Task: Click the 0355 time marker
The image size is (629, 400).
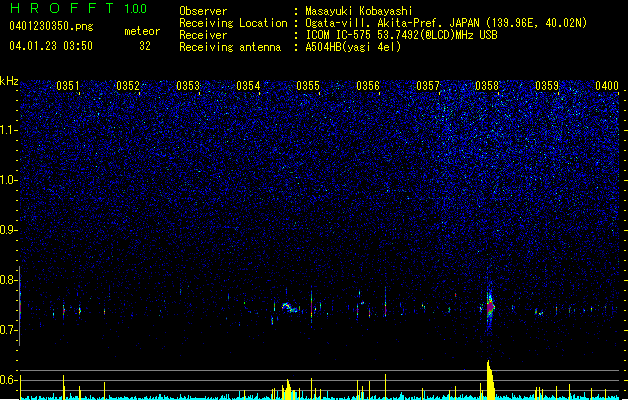Action: click(308, 86)
